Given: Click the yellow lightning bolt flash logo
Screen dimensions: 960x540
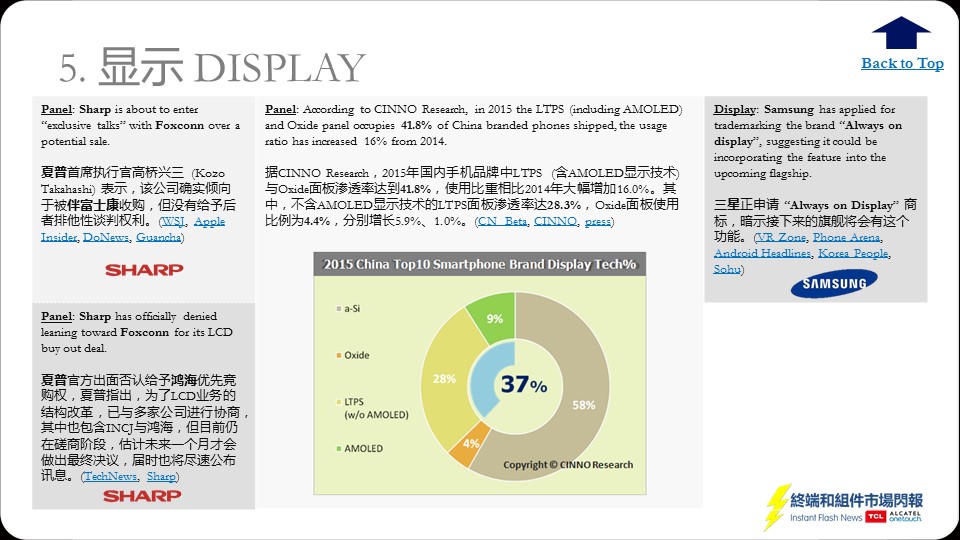Looking at the screenshot, I should coord(776,507).
